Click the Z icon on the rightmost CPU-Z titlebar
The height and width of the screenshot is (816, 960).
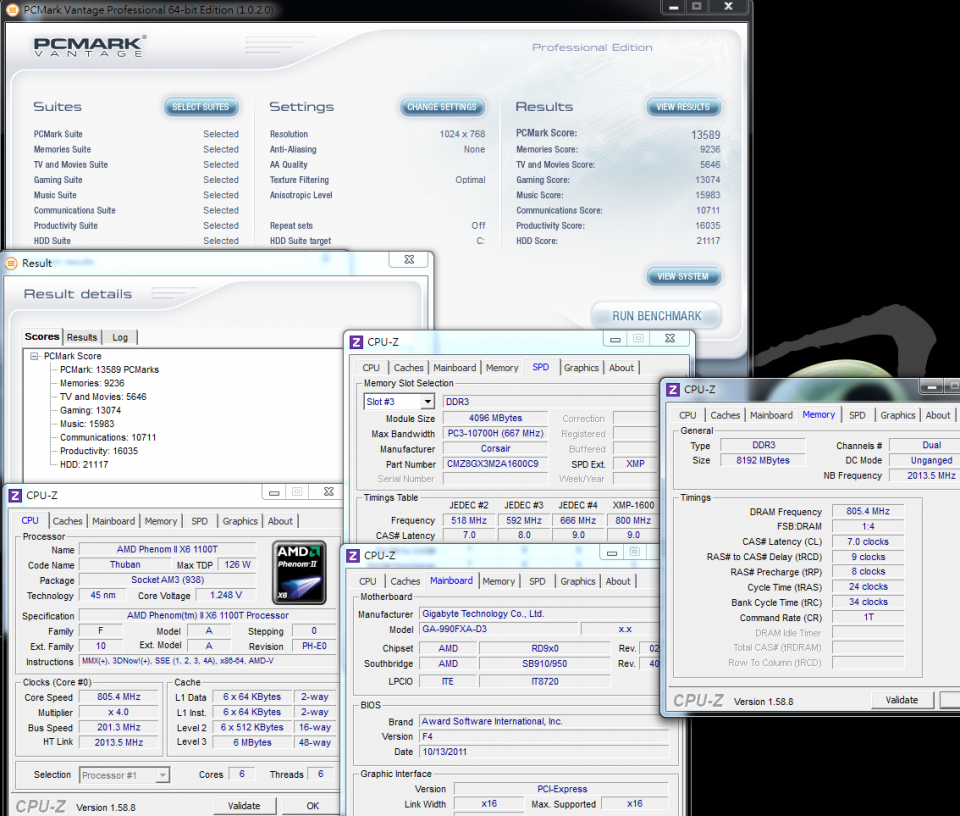tap(673, 389)
